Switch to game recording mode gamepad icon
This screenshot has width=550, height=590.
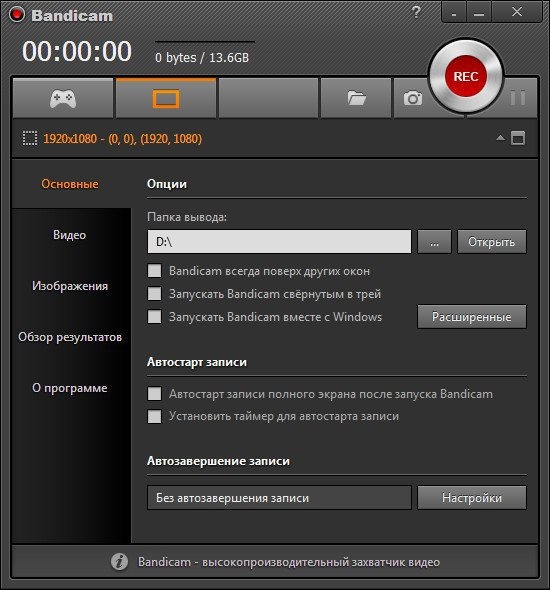[63, 99]
